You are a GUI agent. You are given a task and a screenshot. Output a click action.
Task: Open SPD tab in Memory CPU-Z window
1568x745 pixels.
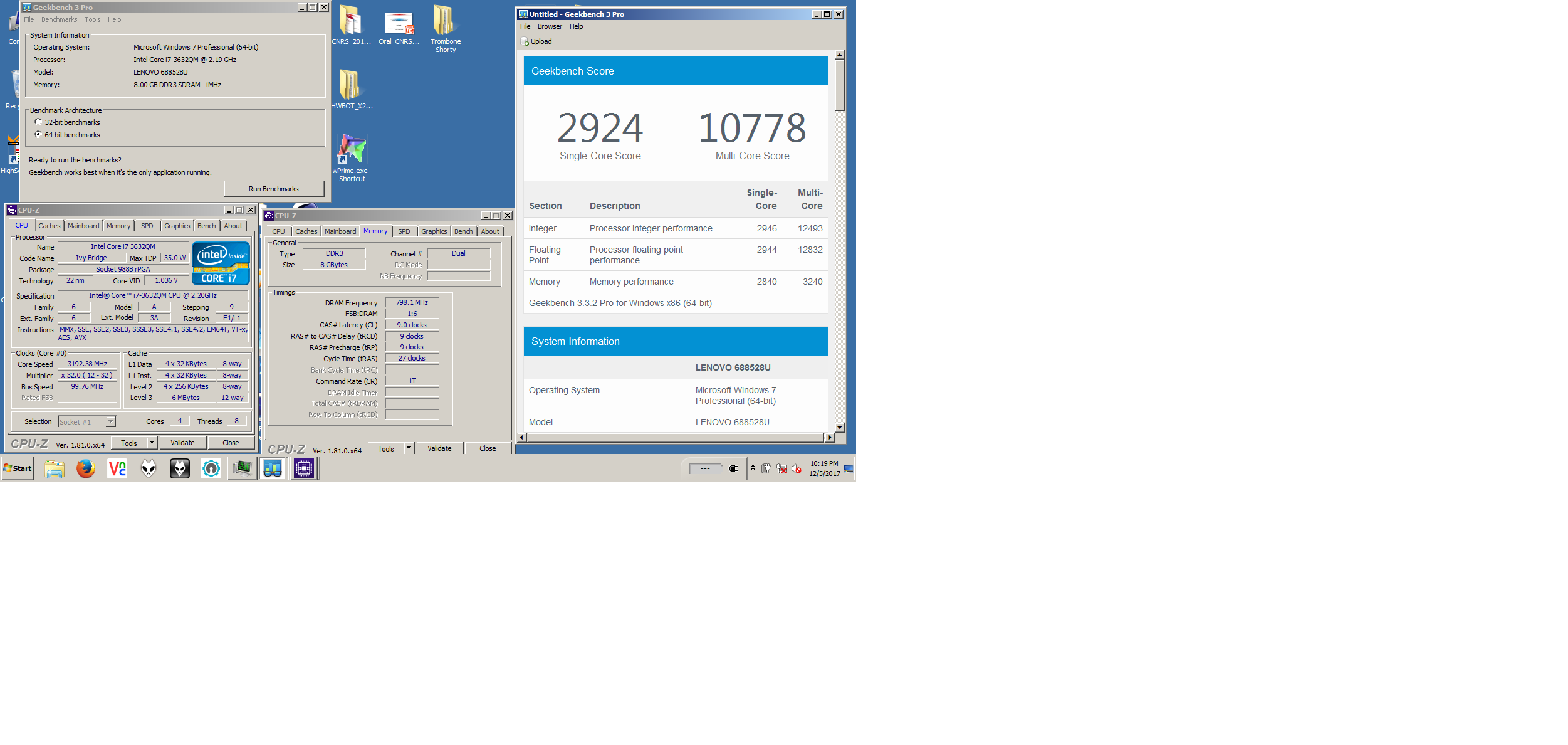click(404, 231)
